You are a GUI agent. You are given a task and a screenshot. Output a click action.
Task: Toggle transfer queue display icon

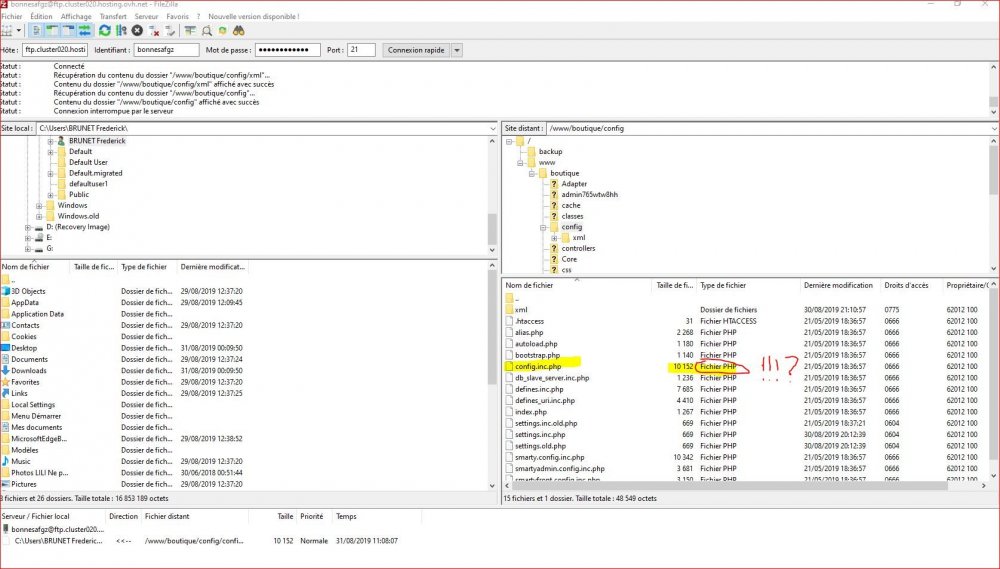[x=84, y=31]
